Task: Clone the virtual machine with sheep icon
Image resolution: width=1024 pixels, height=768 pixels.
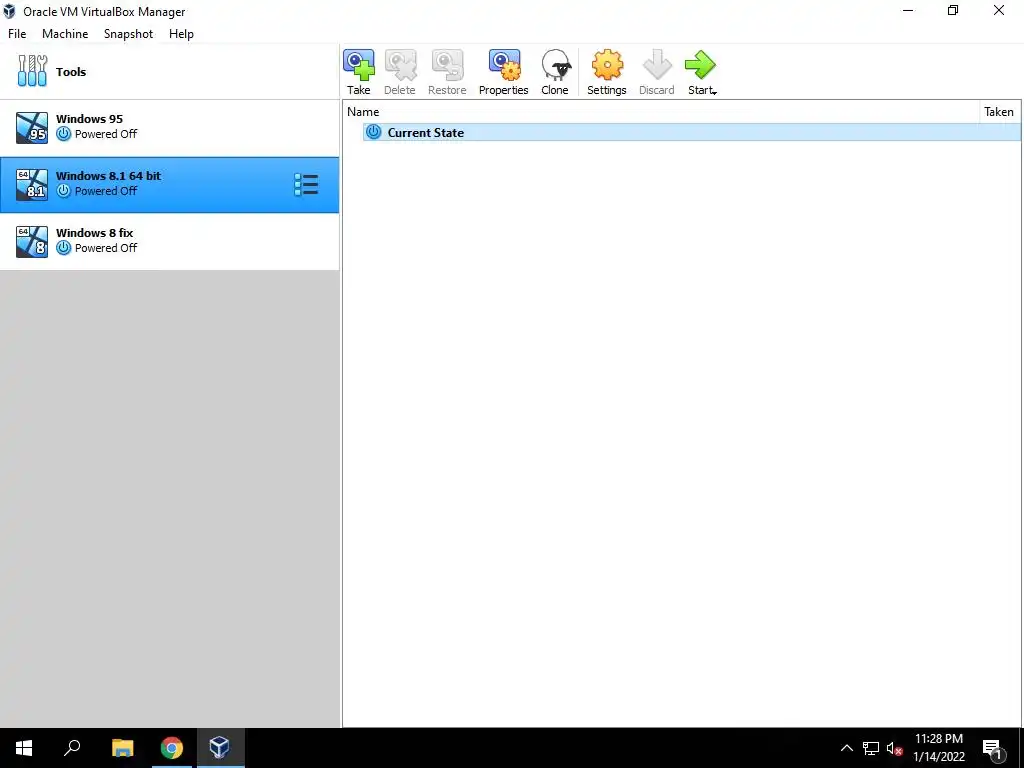Action: 555,72
